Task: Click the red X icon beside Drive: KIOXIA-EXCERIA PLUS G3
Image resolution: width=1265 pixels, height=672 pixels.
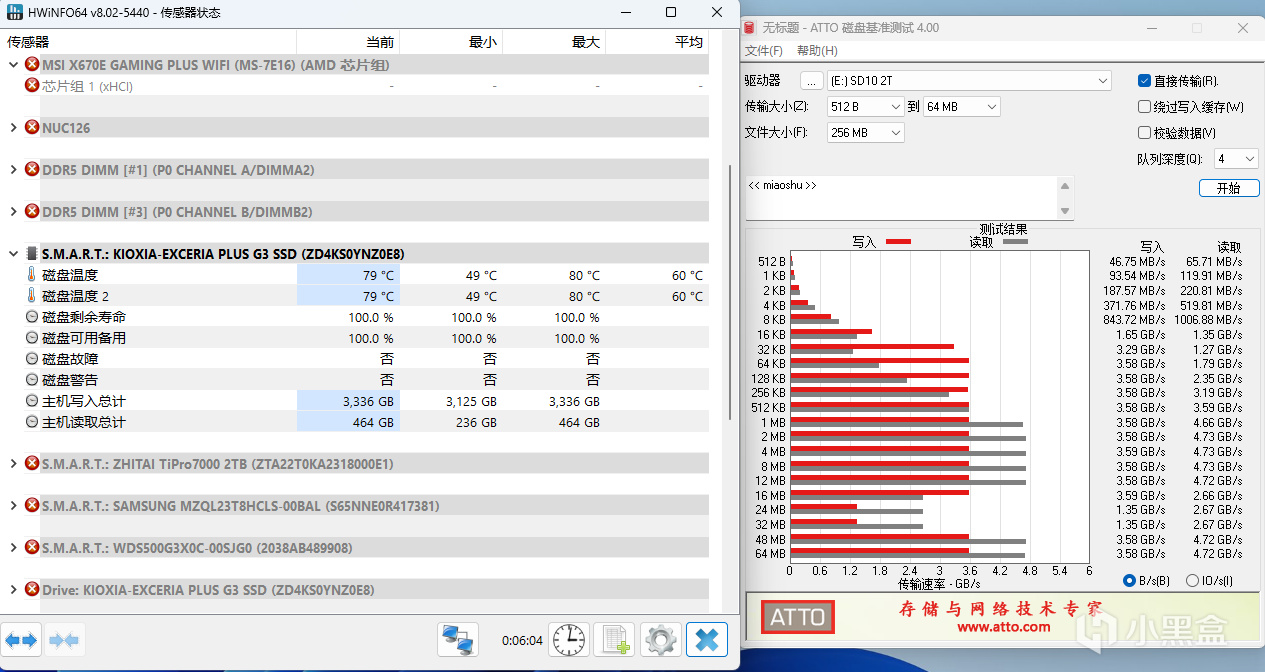Action: (x=32, y=590)
